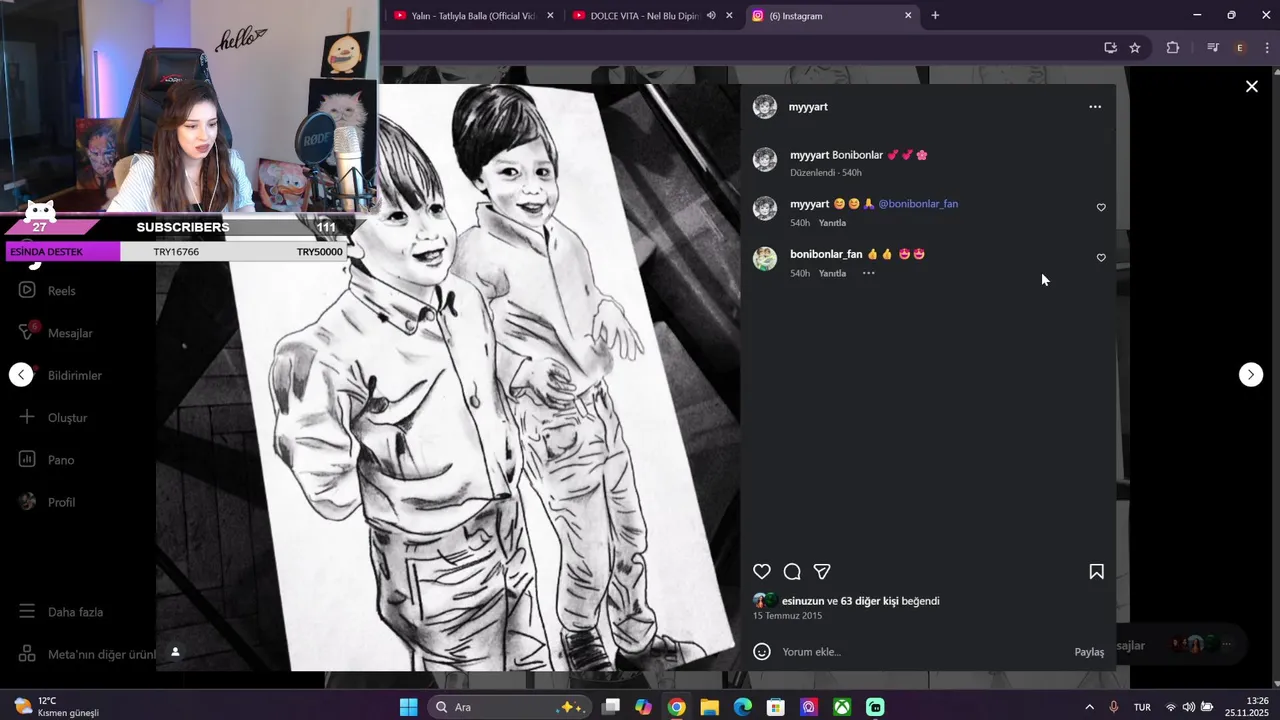This screenshot has width=1280, height=720.
Task: Reply to the myyyart comment via Yanıtla
Action: [832, 223]
